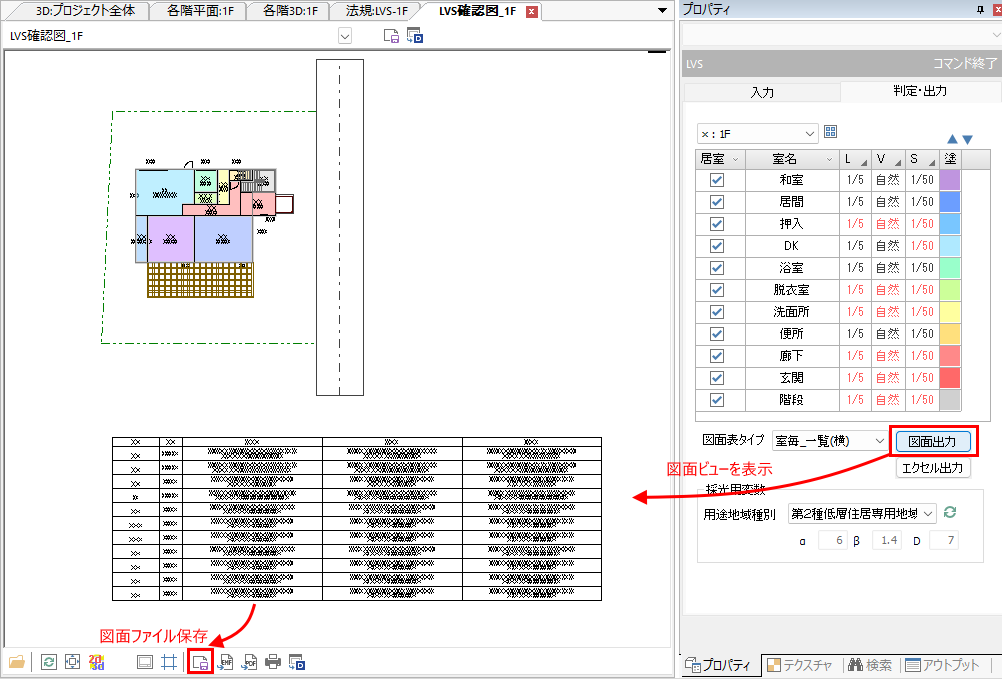Click the 図面出力 button
Screen dimensions: 1002x679
click(931, 440)
